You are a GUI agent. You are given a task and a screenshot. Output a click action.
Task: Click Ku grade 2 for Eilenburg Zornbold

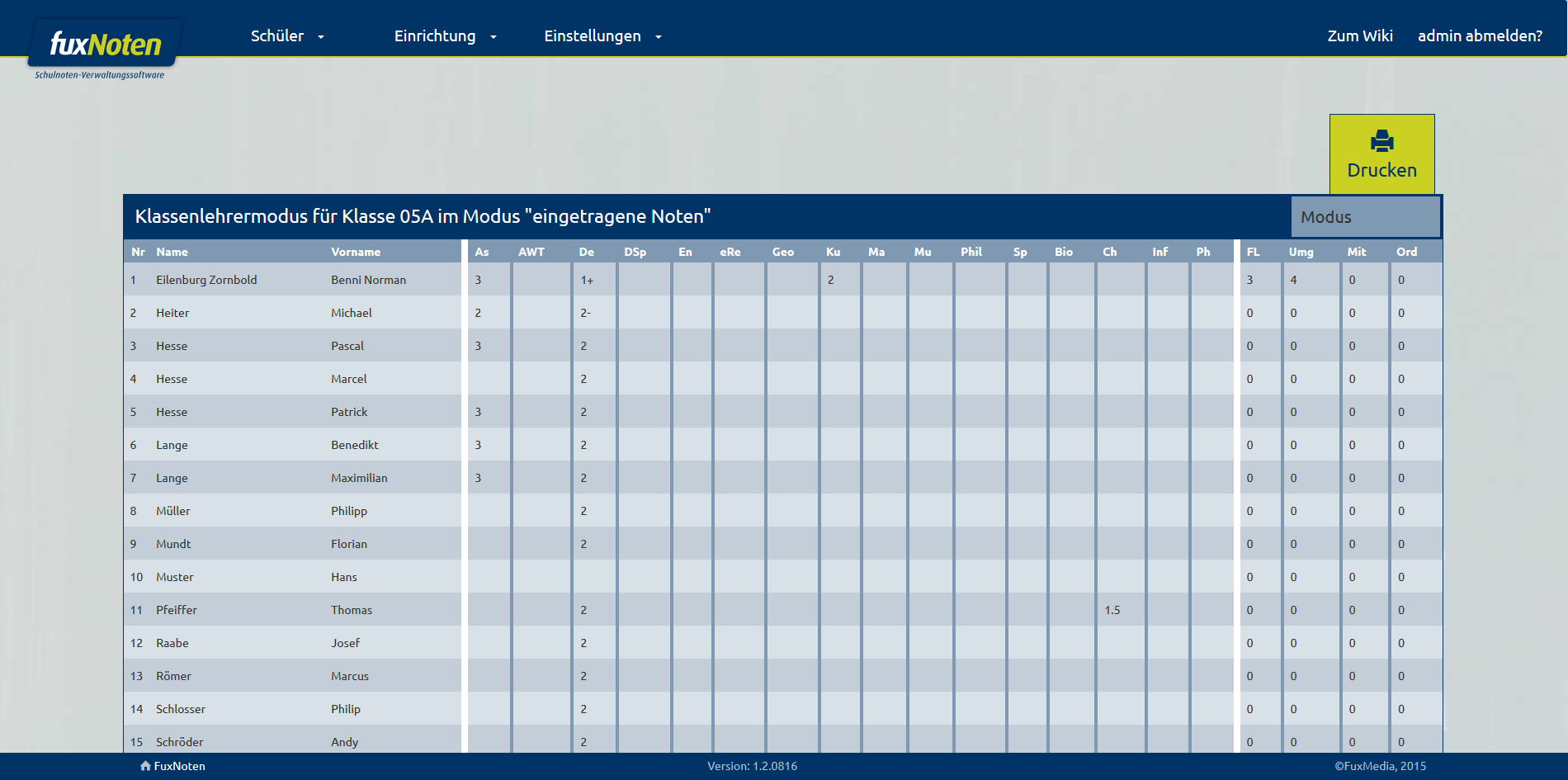[830, 280]
